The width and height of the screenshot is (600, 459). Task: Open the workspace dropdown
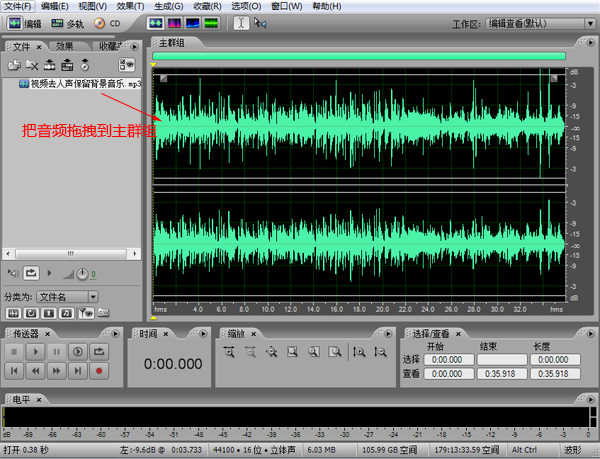point(590,24)
